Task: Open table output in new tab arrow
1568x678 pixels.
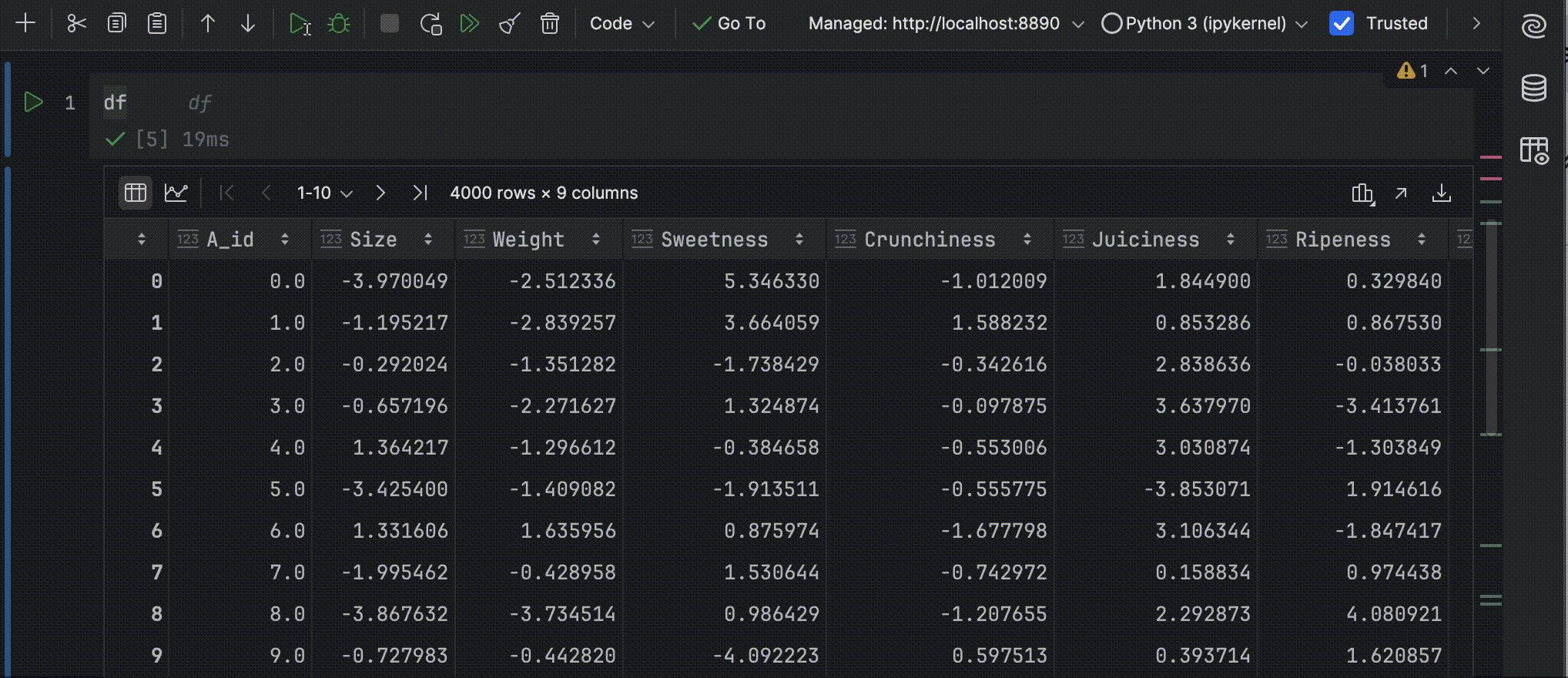Action: click(x=1401, y=193)
